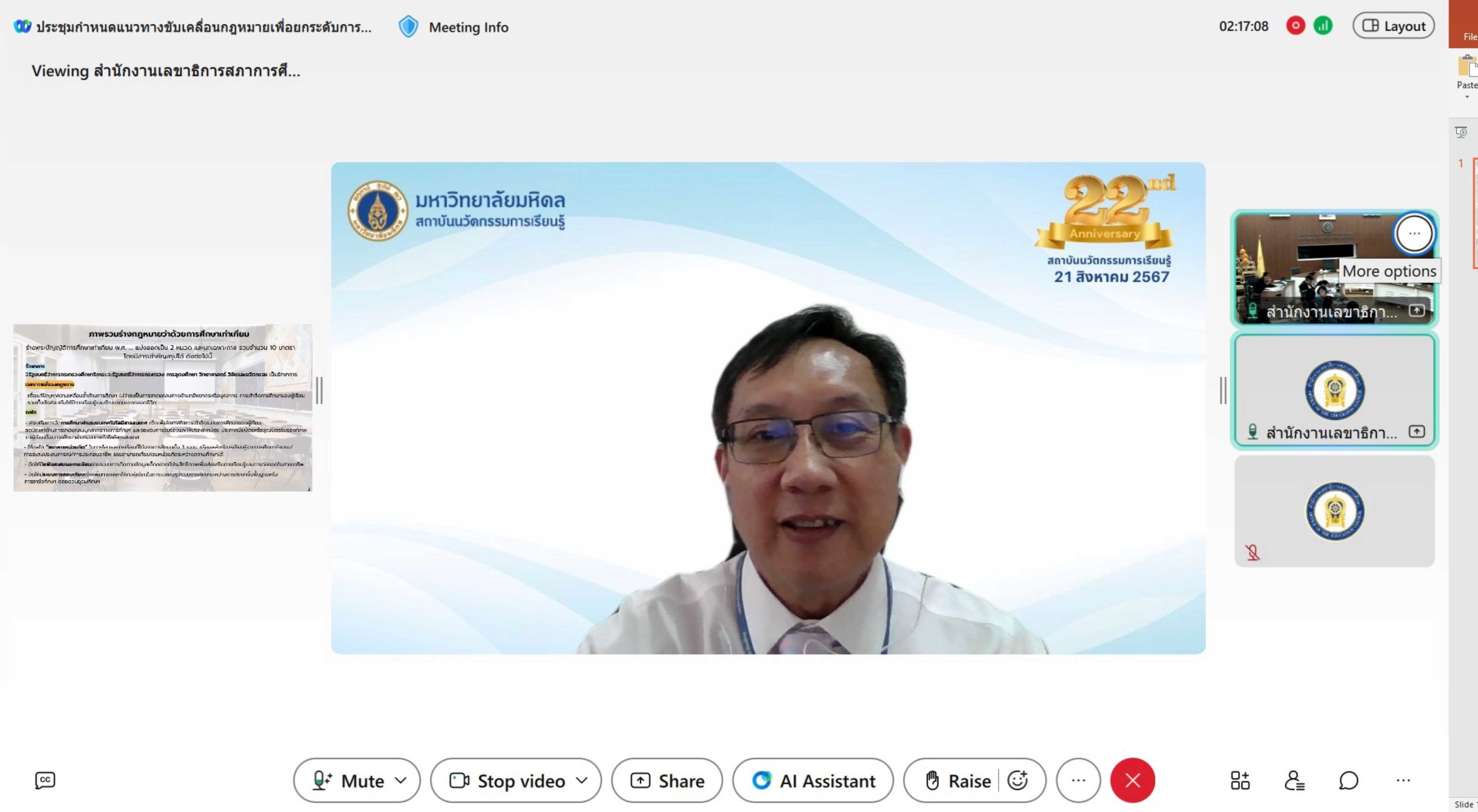This screenshot has height=812, width=1478.
Task: Click the divider handle beside shared slide
Action: pos(319,391)
